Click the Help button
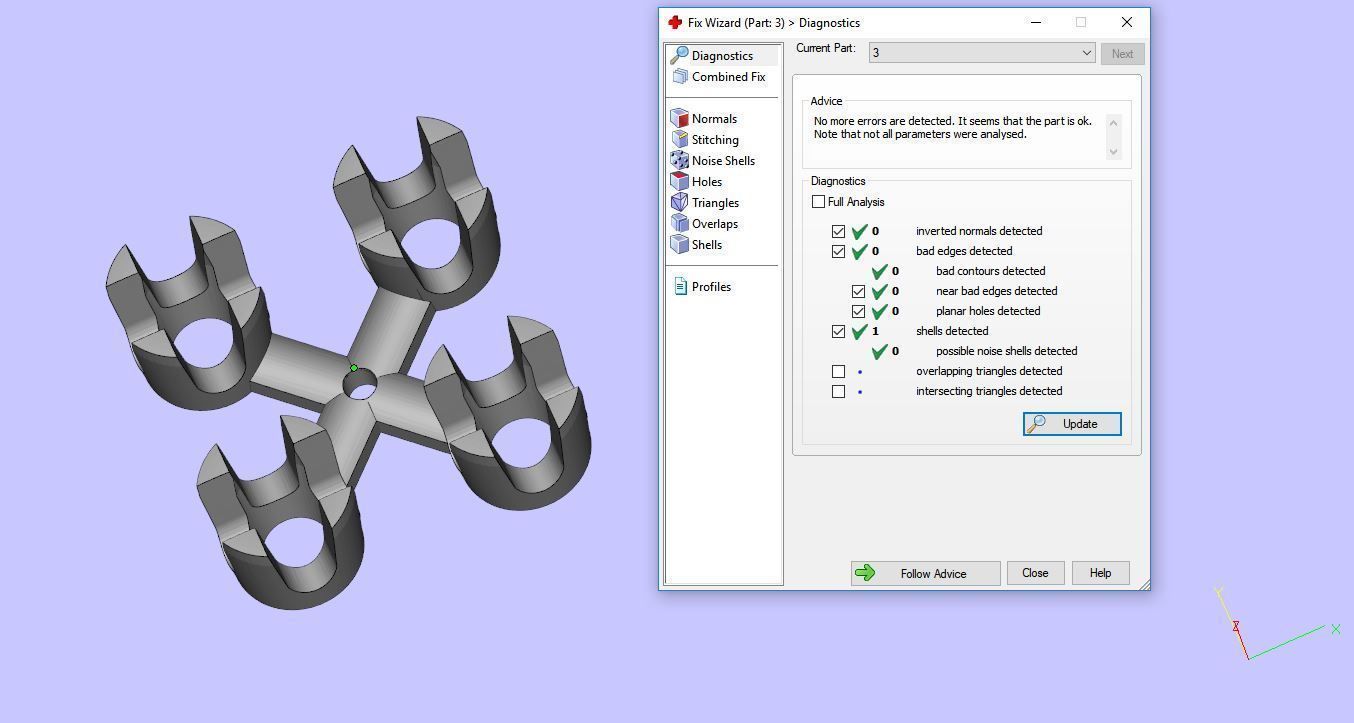This screenshot has height=723, width=1354. (1100, 573)
